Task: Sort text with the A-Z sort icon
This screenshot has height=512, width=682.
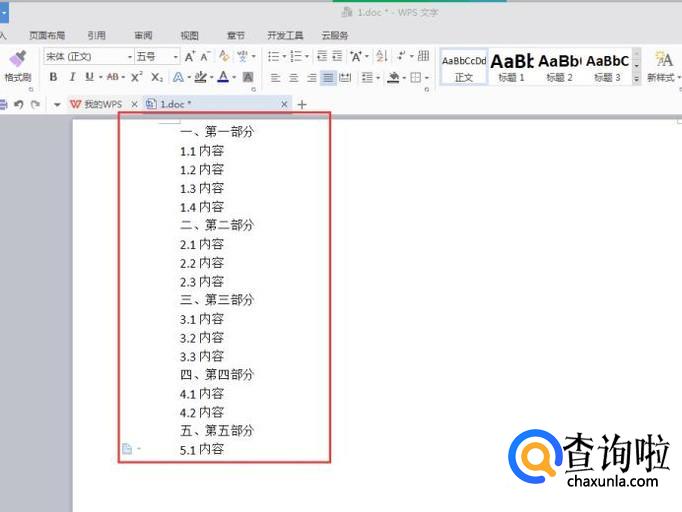Action: pos(381,56)
